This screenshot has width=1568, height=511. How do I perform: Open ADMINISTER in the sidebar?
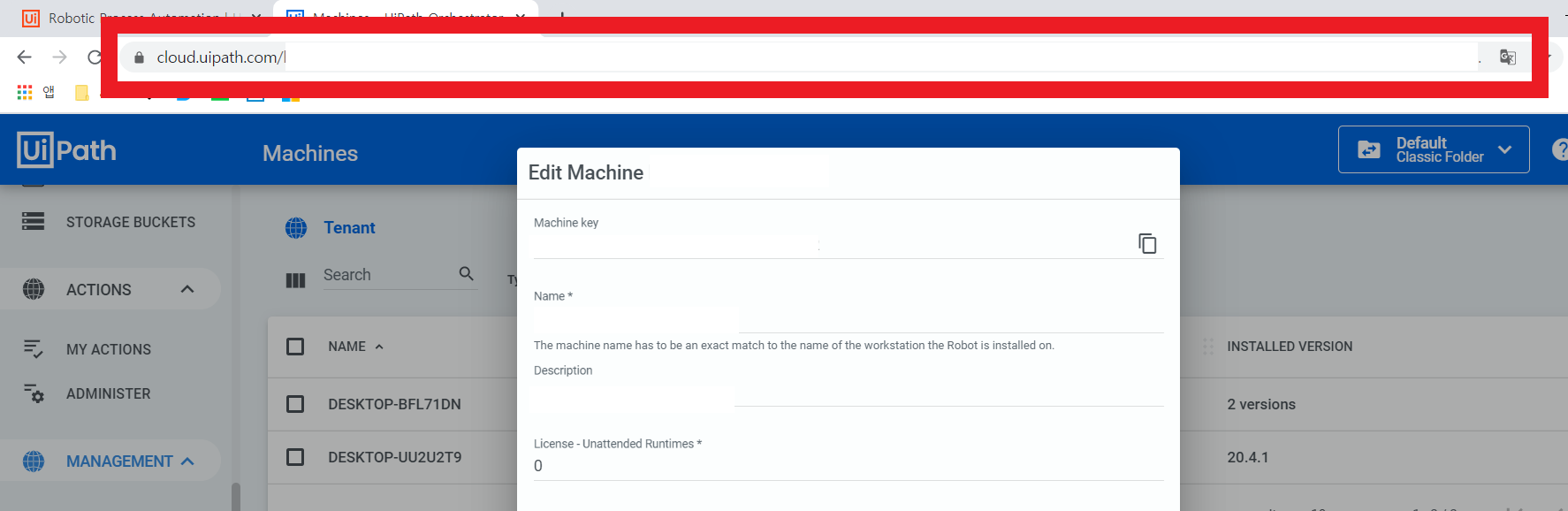(109, 393)
